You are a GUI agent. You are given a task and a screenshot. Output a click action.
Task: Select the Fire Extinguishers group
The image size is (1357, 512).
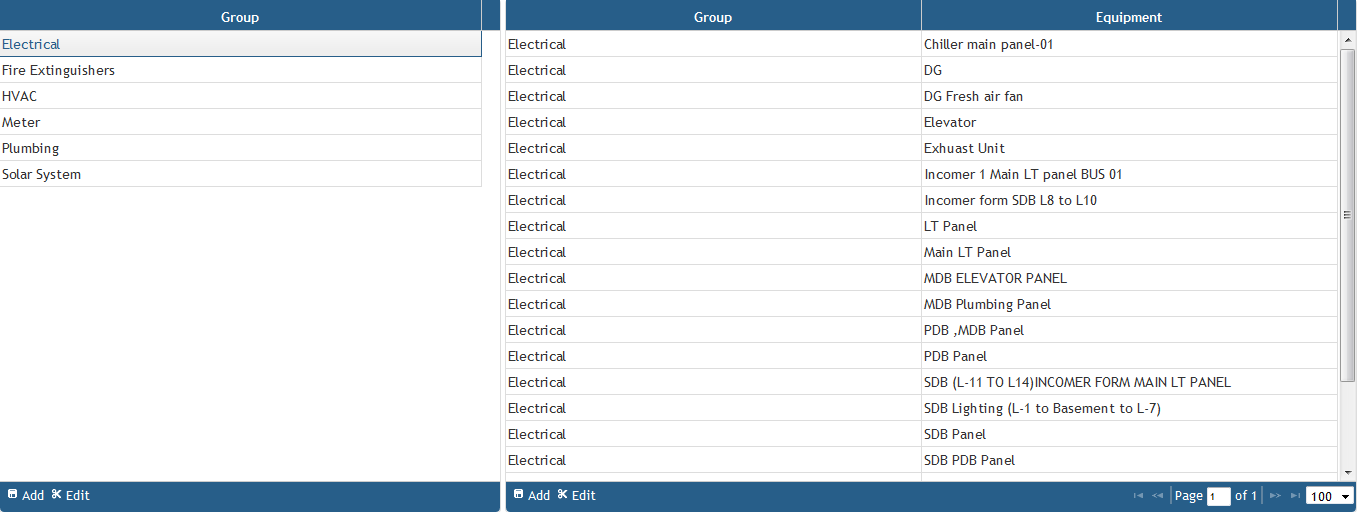pyautogui.click(x=240, y=70)
